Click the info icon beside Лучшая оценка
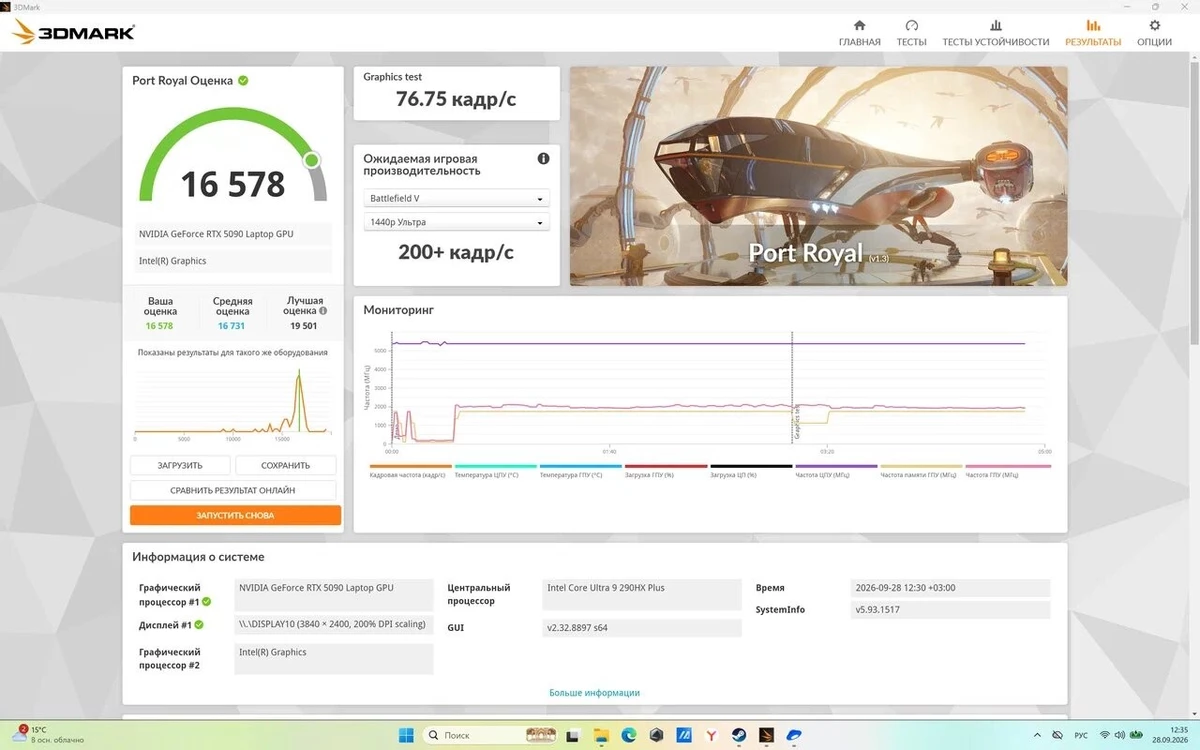Image resolution: width=1200 pixels, height=750 pixels. pyautogui.click(x=323, y=311)
